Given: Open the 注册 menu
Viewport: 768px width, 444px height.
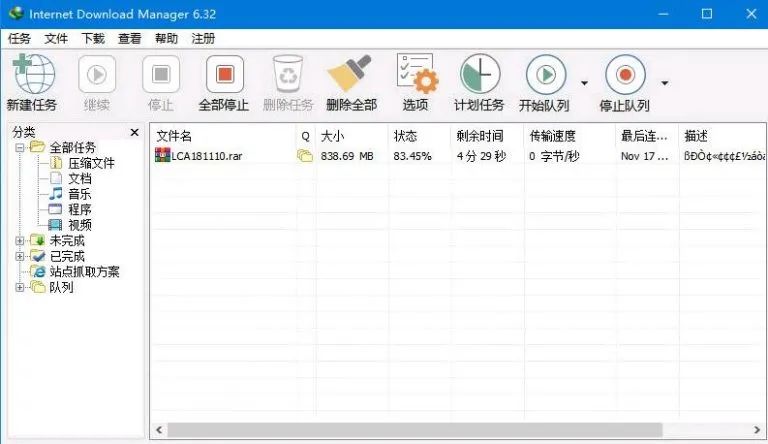Looking at the screenshot, I should pyautogui.click(x=203, y=38).
